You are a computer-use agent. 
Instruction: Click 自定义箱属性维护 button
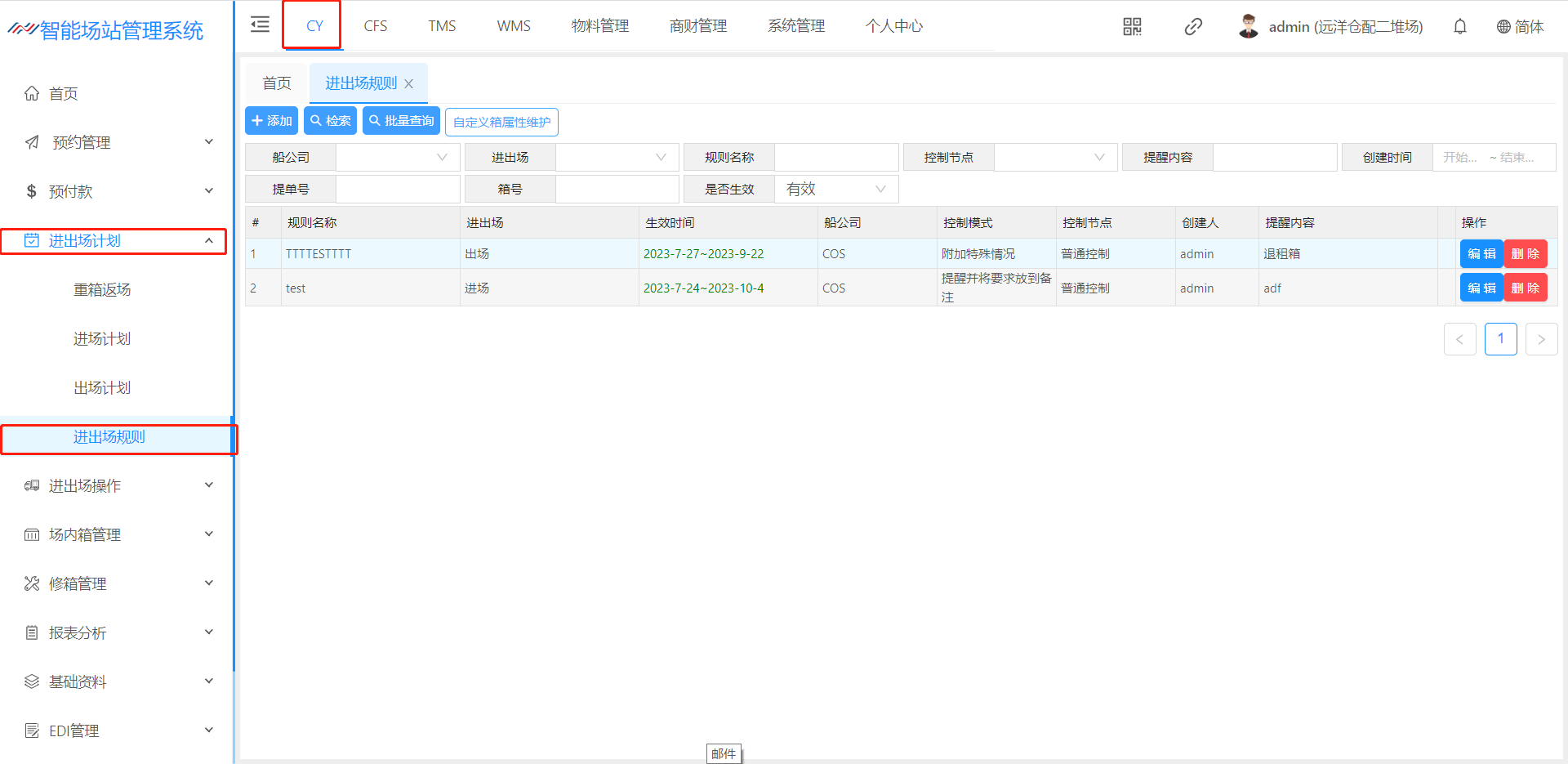click(x=501, y=123)
